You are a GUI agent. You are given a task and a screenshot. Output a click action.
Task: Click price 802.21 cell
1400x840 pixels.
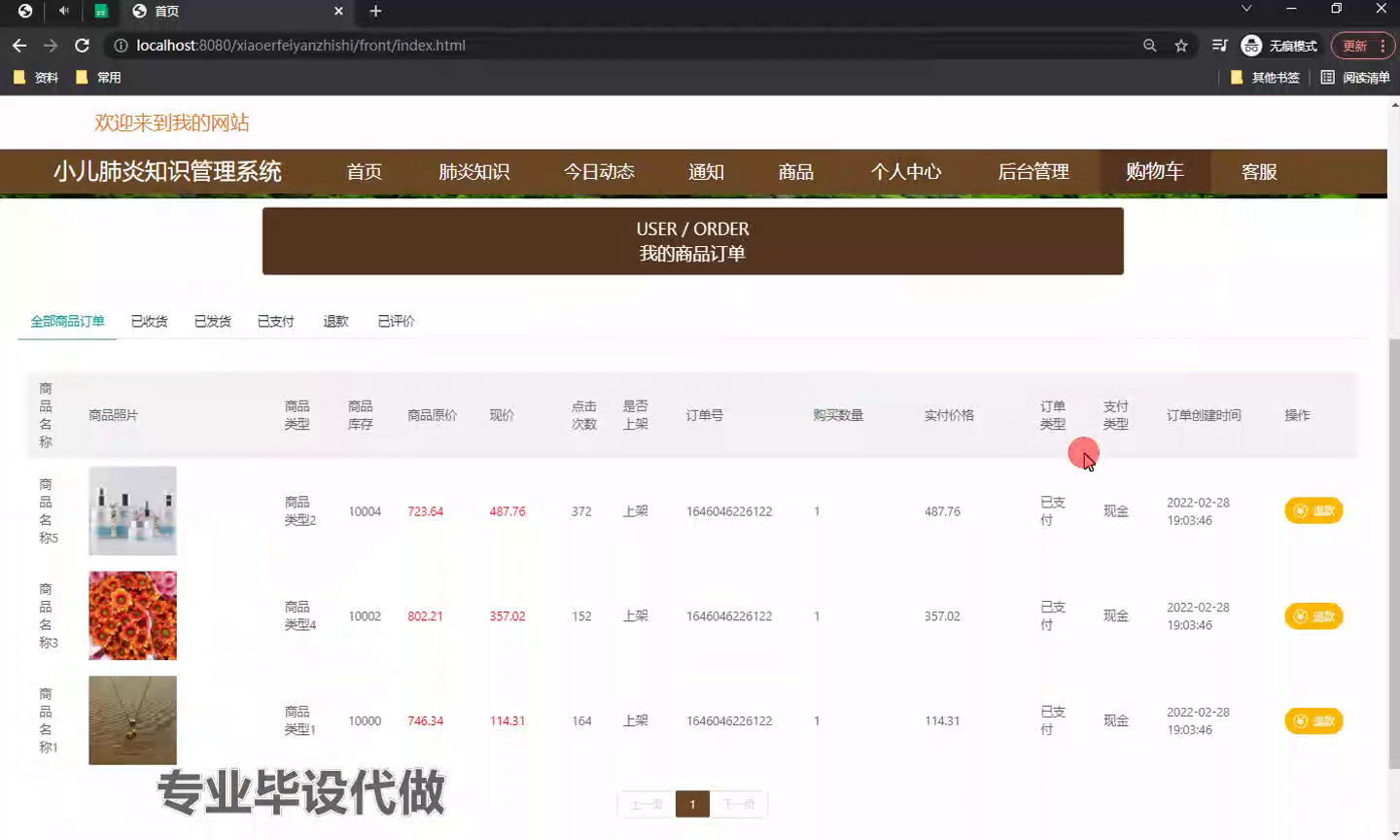(425, 616)
